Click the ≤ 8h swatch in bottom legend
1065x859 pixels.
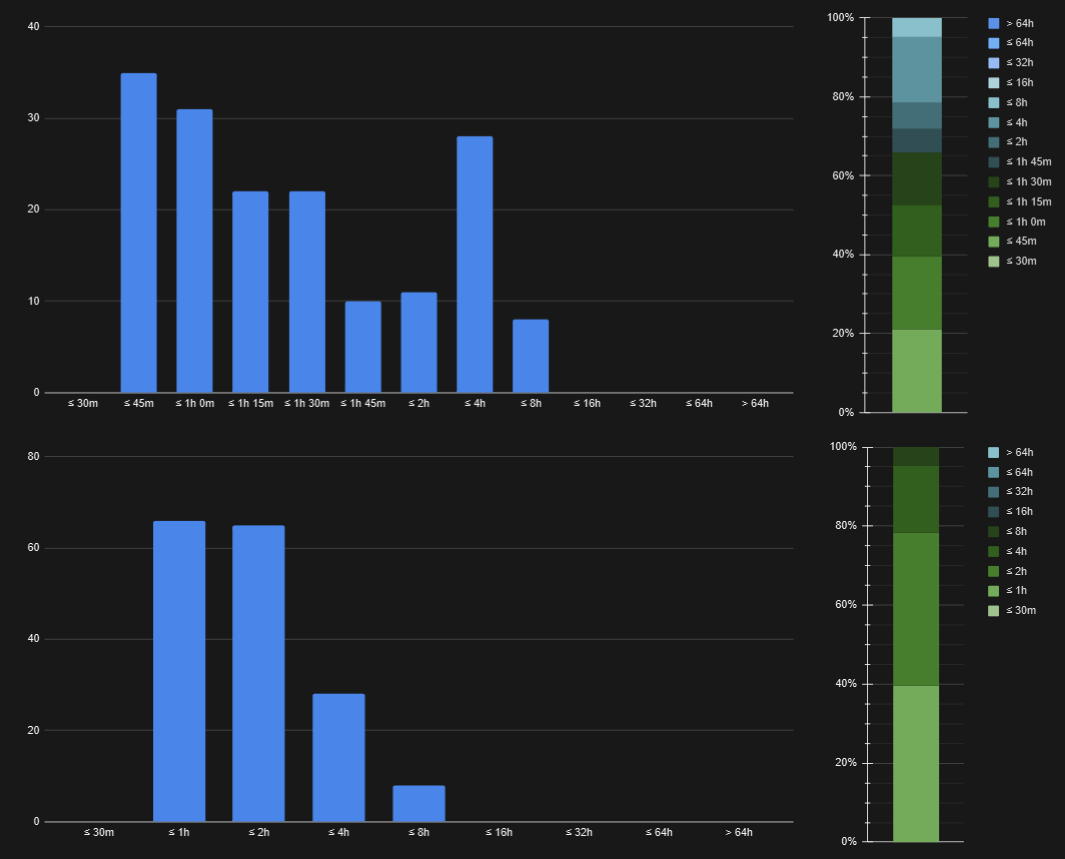993,532
